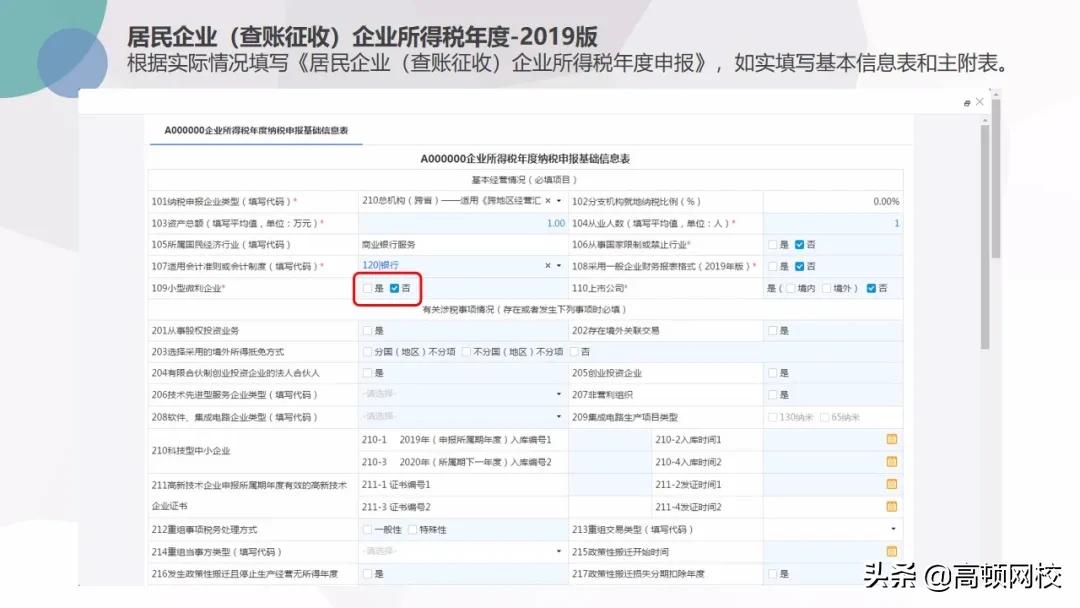
Task: Click the calendar icon beside 211-2发证时间1
Action: [890, 484]
